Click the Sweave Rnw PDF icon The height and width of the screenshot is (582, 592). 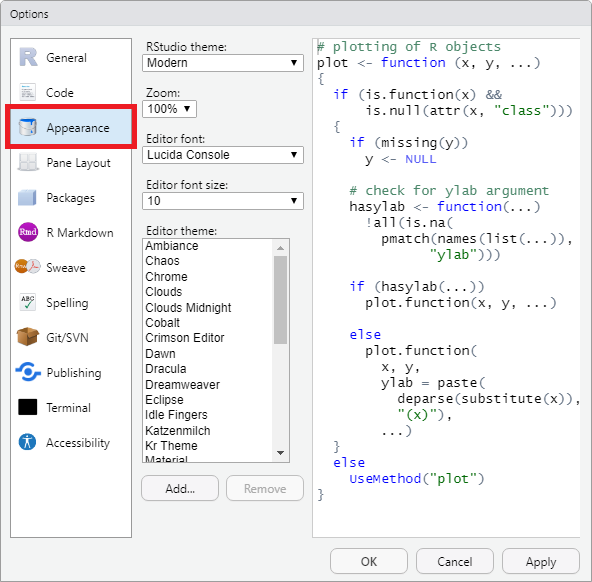click(x=27, y=266)
